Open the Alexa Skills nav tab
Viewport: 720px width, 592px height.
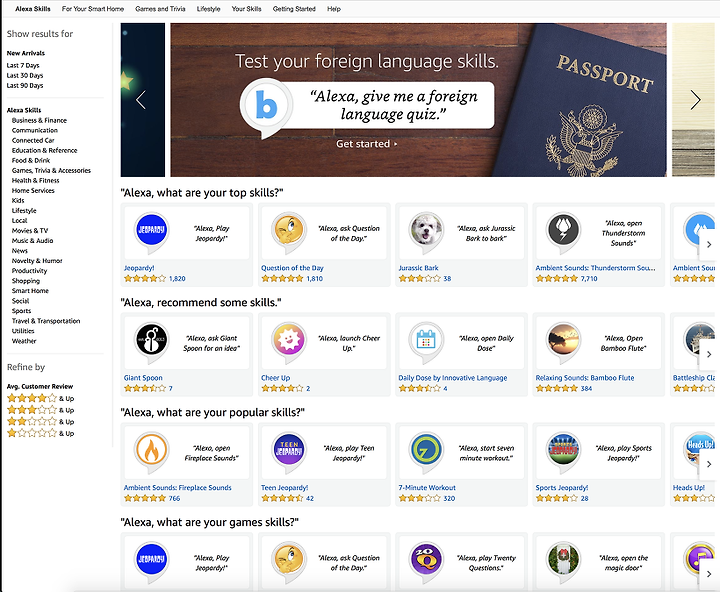click(x=33, y=9)
